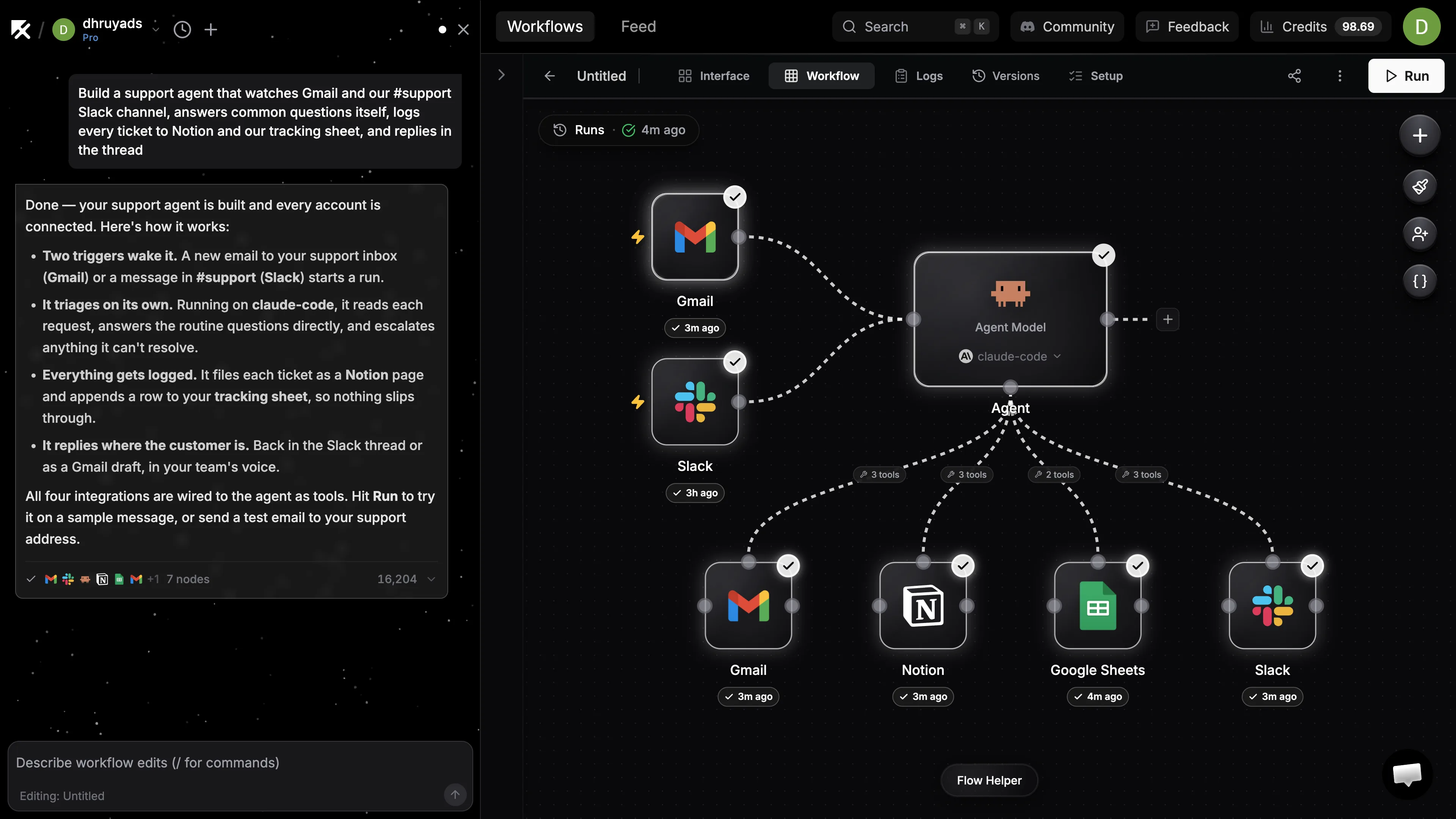1456x819 pixels.
Task: Open the Interface tab
Action: coord(714,76)
